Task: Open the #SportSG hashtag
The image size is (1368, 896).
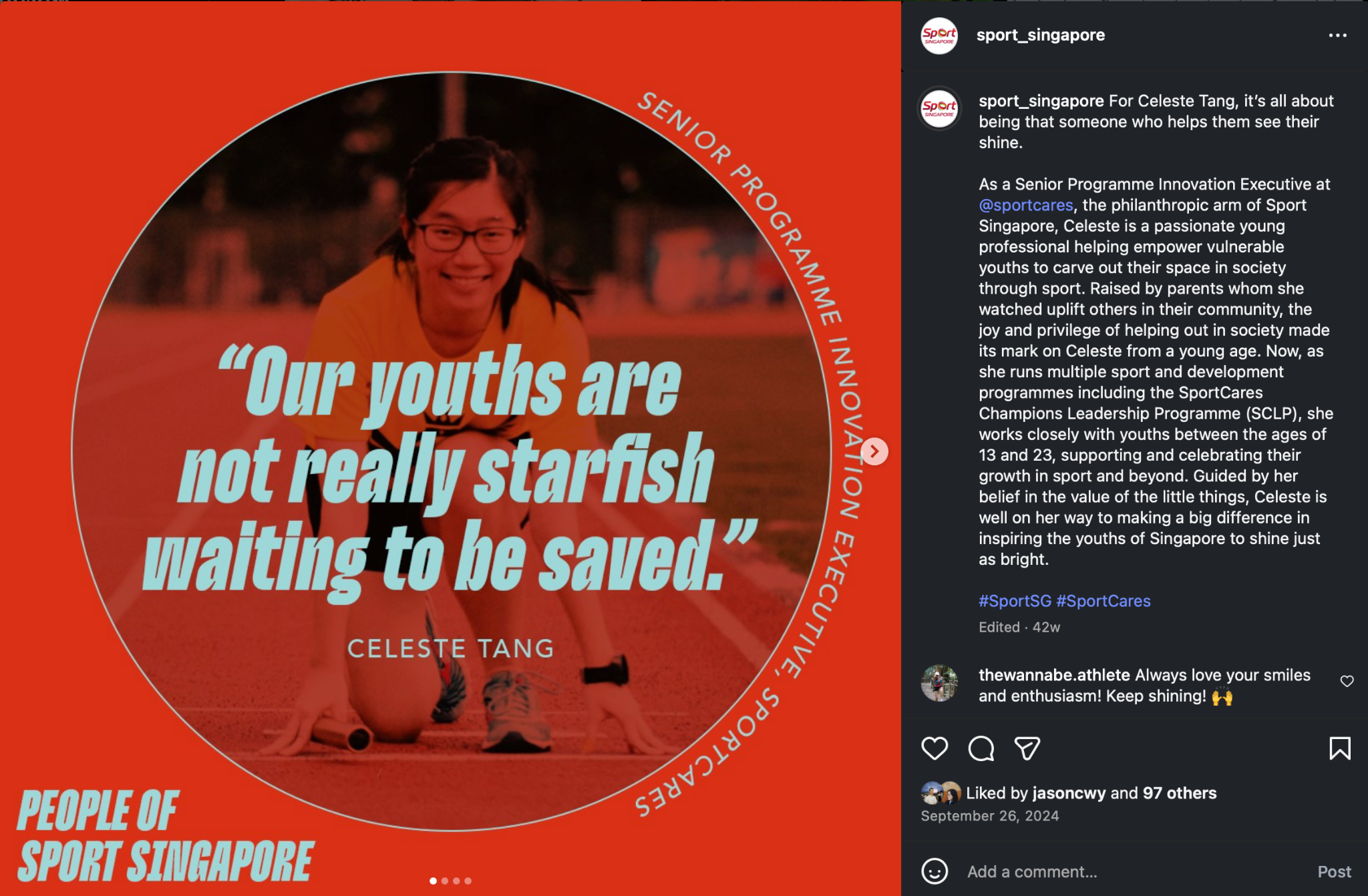Action: point(1015,601)
